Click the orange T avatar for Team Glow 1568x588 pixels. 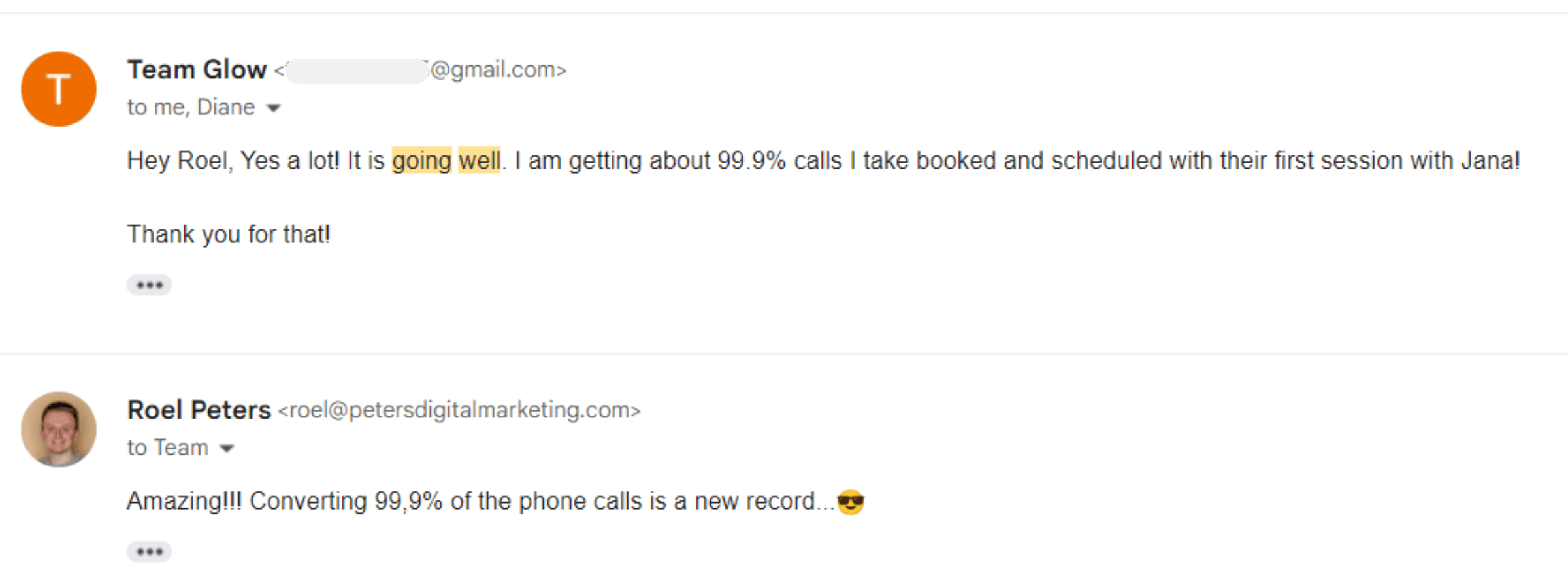coord(59,89)
